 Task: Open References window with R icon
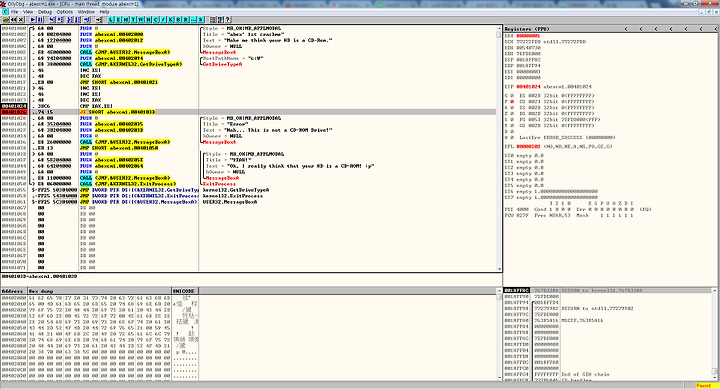[x=186, y=20]
